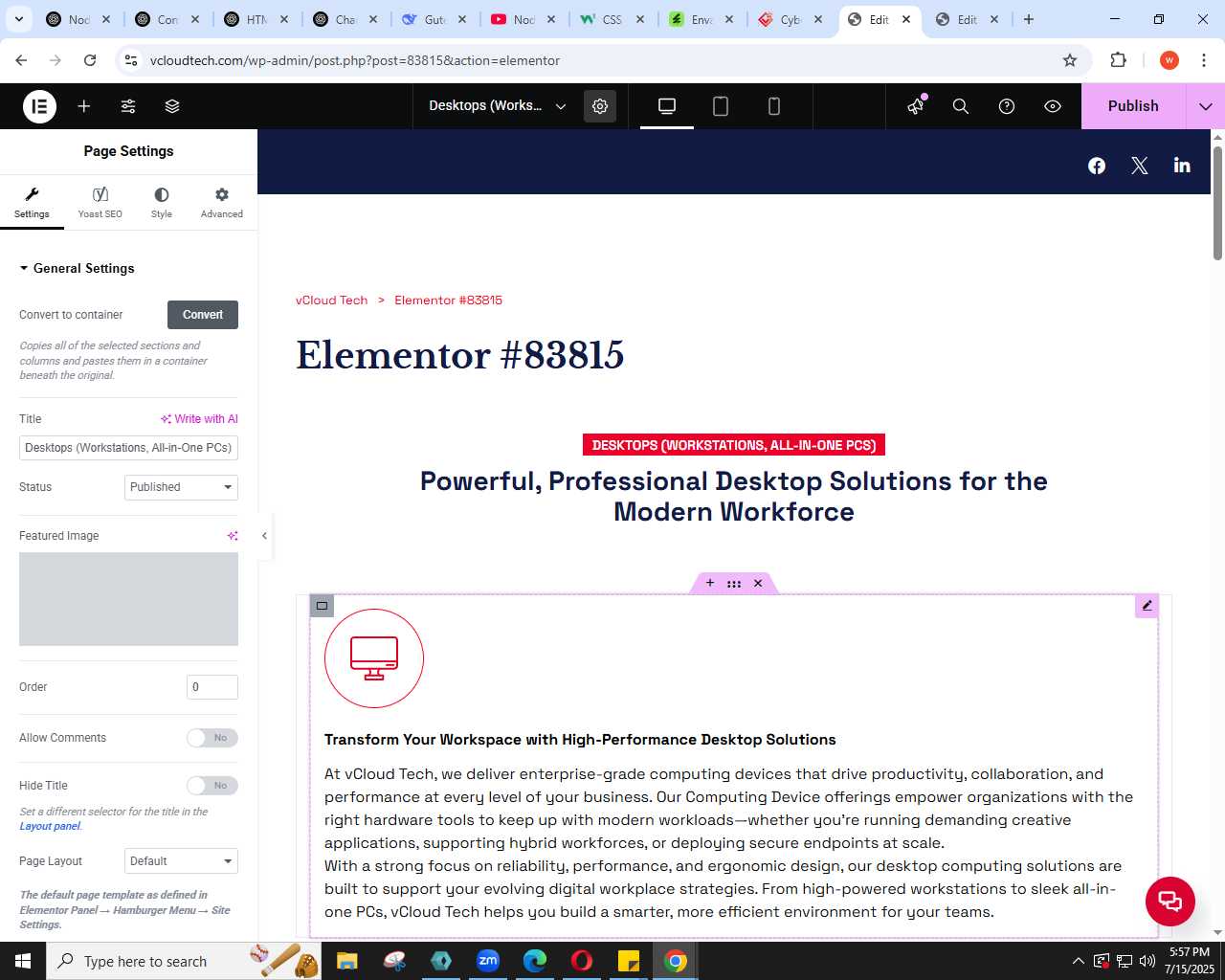Viewport: 1225px width, 980px height.
Task: Open the Advanced tab
Action: (222, 203)
